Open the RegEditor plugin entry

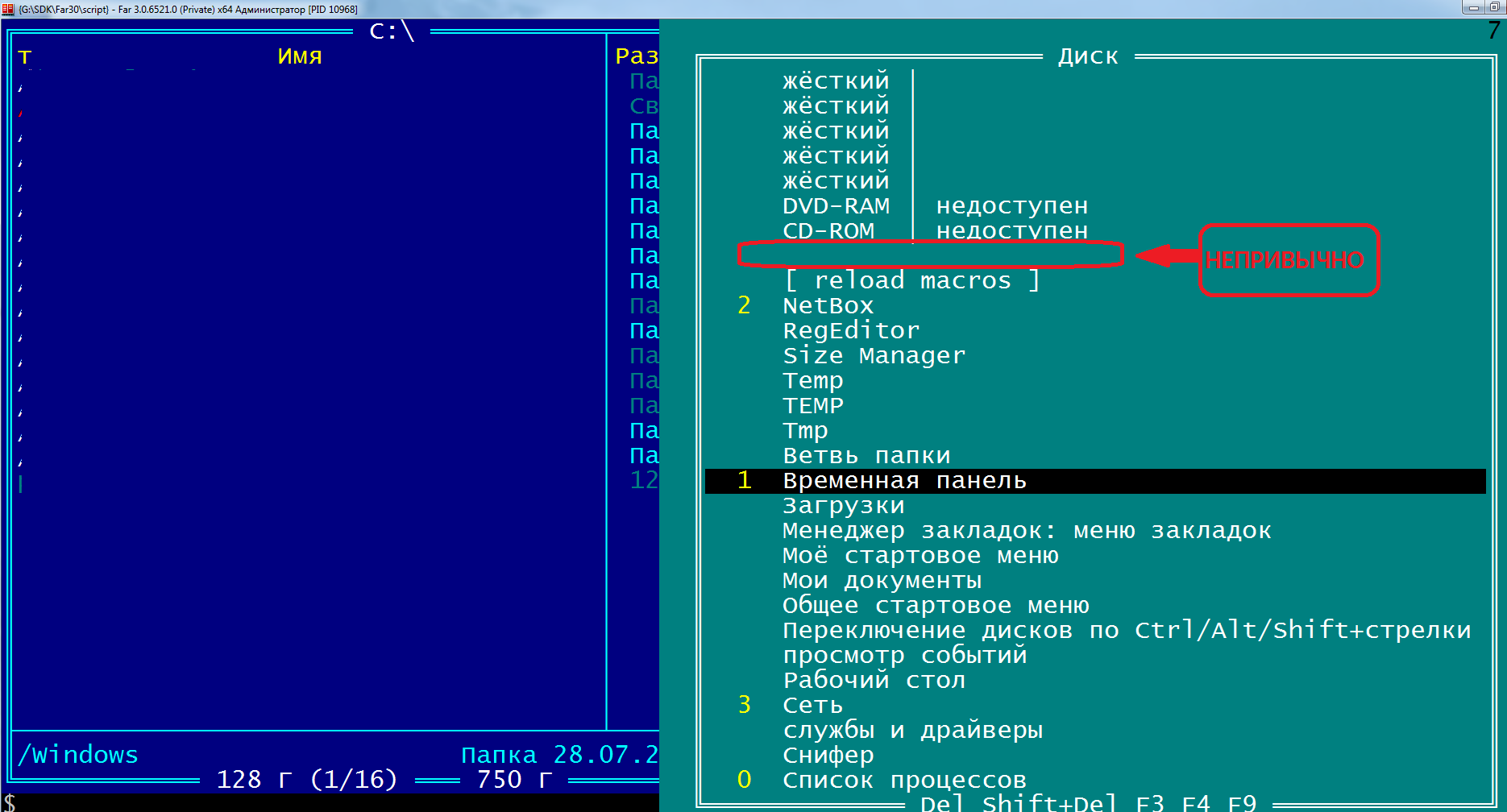click(x=850, y=331)
